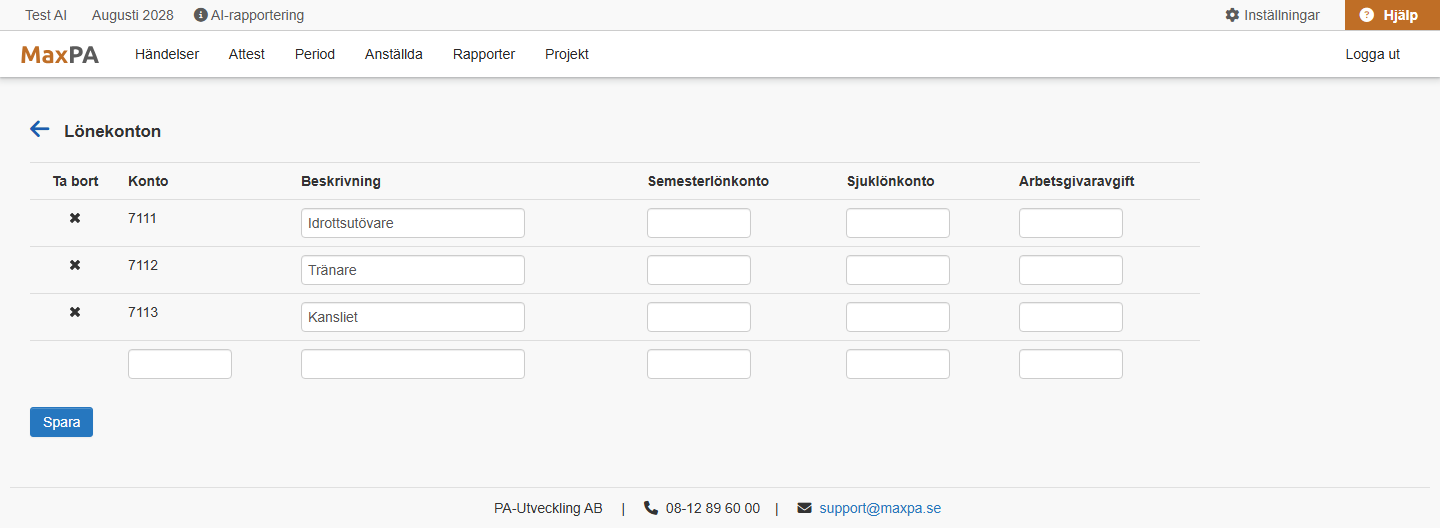
Task: Click Sjuklönkonto field for account 7111
Action: [x=898, y=223]
